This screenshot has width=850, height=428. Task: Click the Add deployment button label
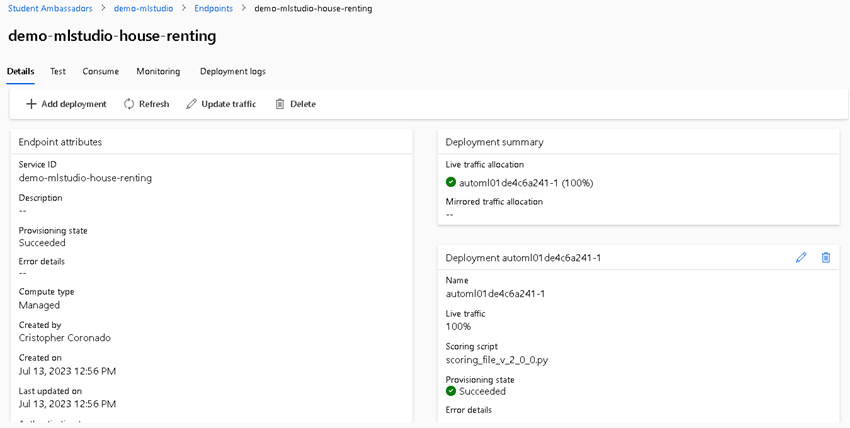74,104
